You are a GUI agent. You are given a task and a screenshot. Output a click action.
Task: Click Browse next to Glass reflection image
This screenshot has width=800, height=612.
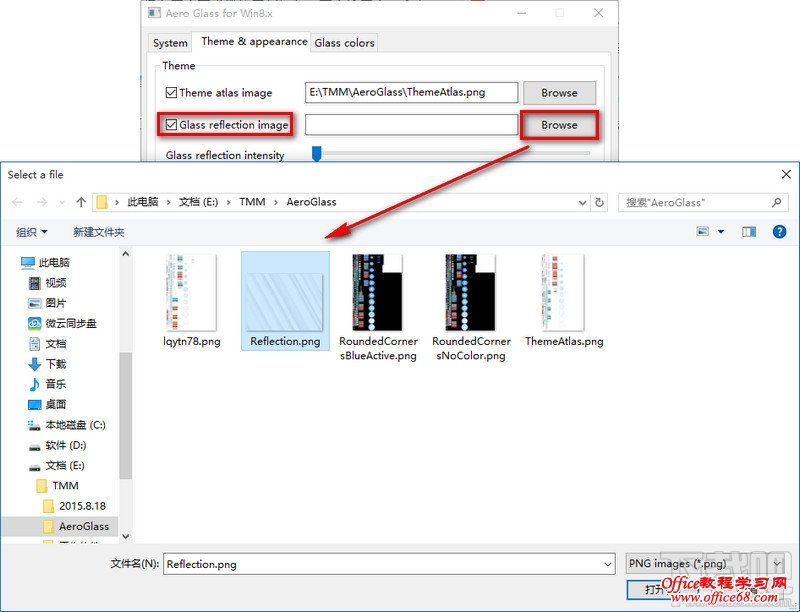click(x=560, y=125)
